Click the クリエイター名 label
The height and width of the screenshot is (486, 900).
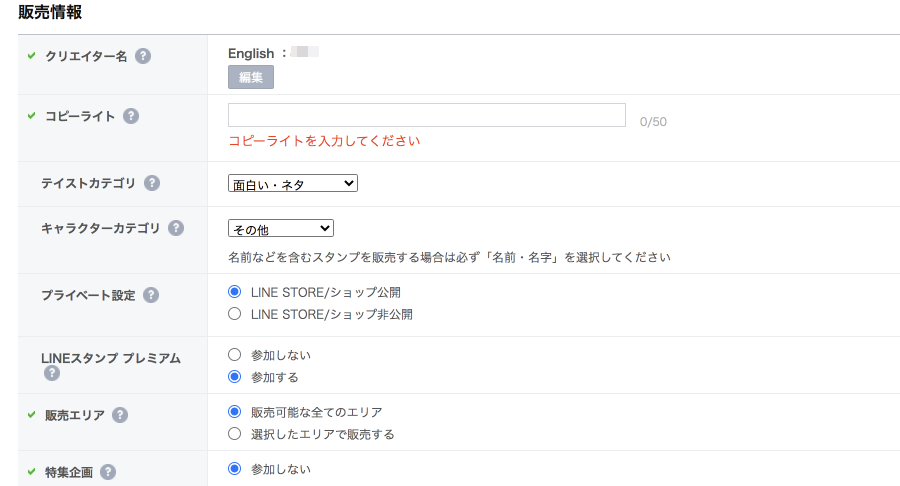[86, 56]
